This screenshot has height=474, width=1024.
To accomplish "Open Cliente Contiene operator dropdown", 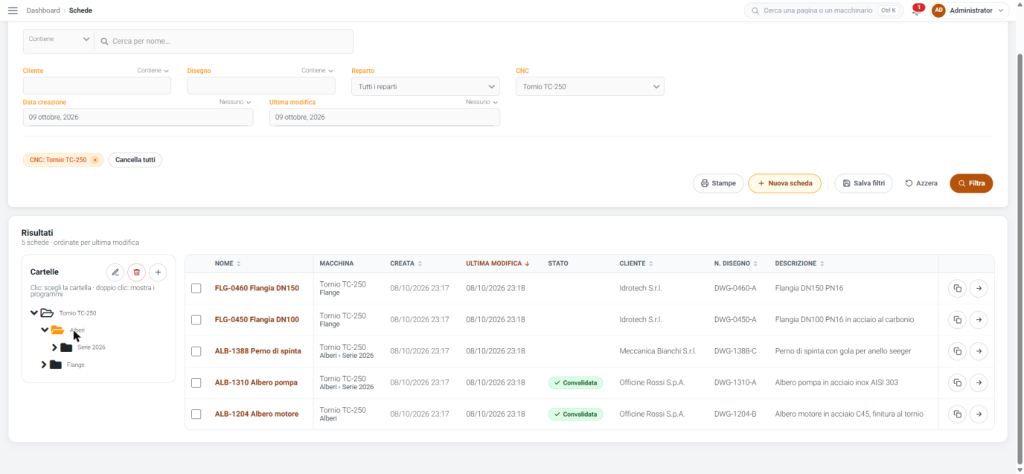I will [153, 71].
